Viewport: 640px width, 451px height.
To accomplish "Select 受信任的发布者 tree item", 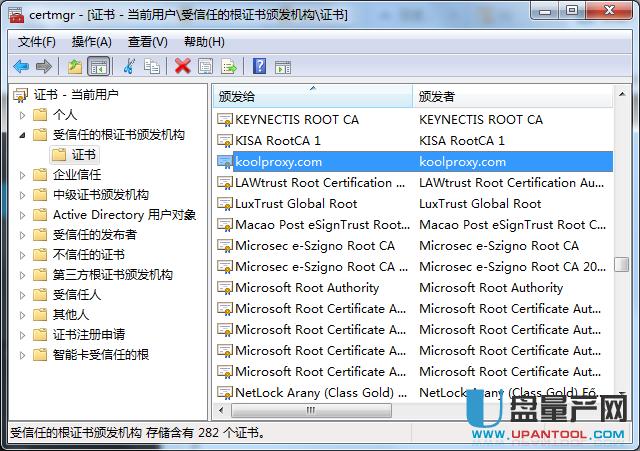I will click(95, 235).
